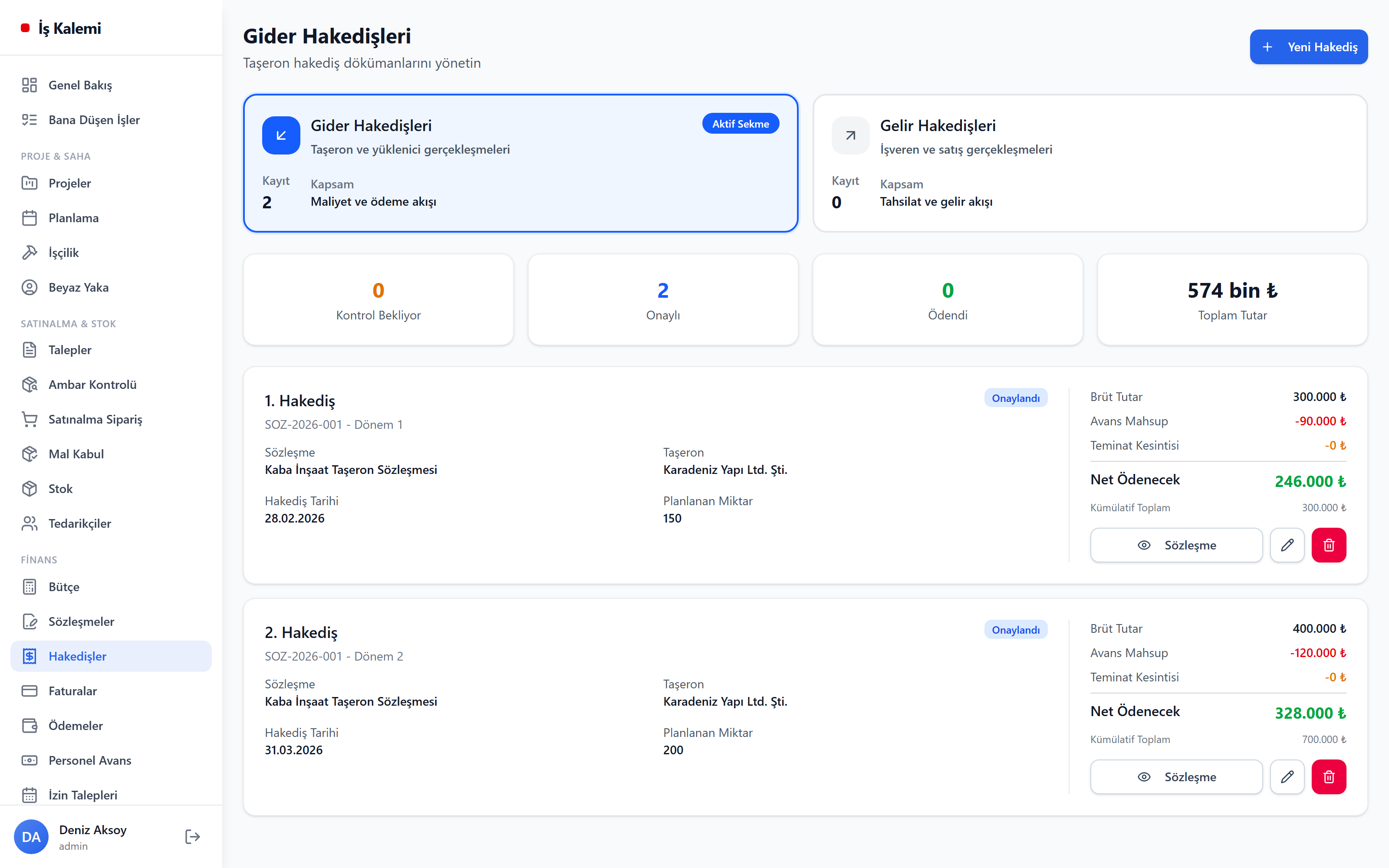View contract via Sözleşme button on 2. Hakediş

1176,777
